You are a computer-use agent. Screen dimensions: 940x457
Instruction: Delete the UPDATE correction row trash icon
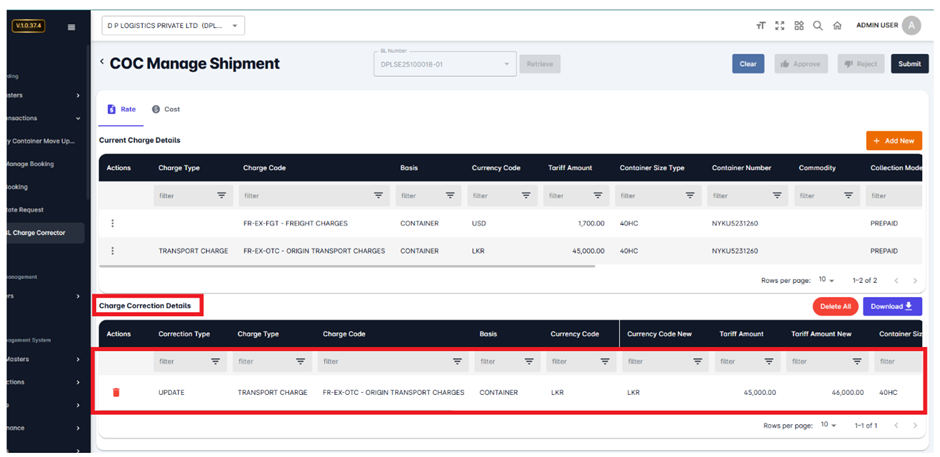115,392
